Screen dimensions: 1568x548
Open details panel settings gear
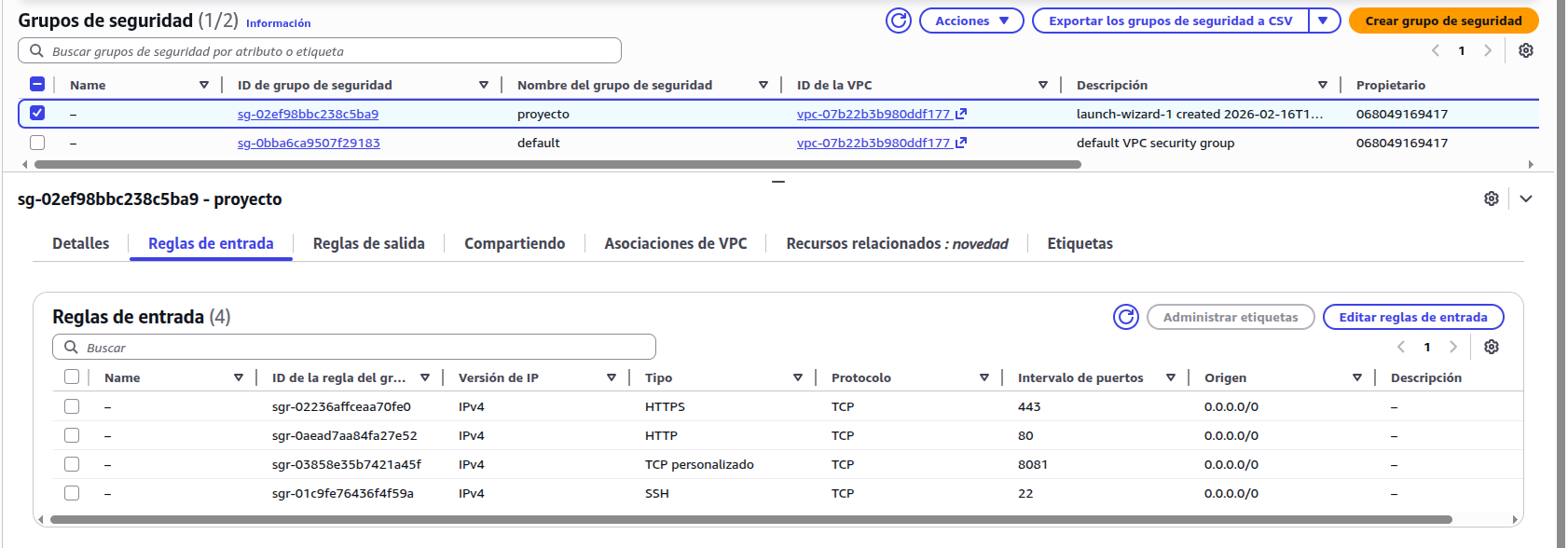pos(1492,199)
